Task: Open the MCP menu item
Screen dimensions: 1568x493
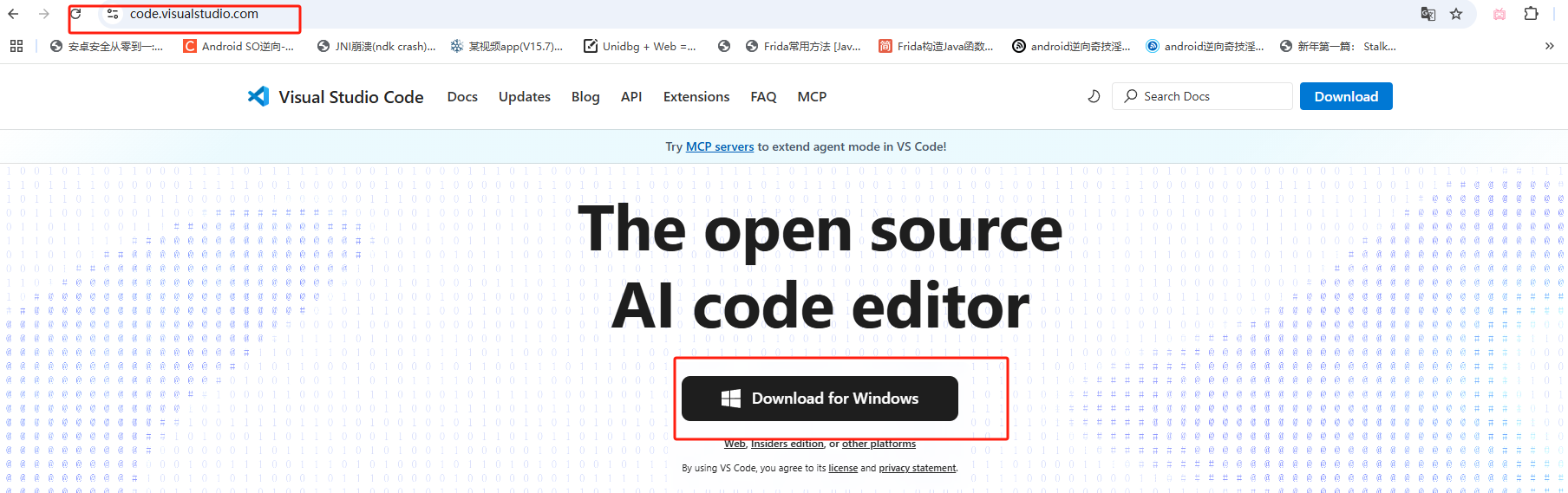Action: [812, 97]
